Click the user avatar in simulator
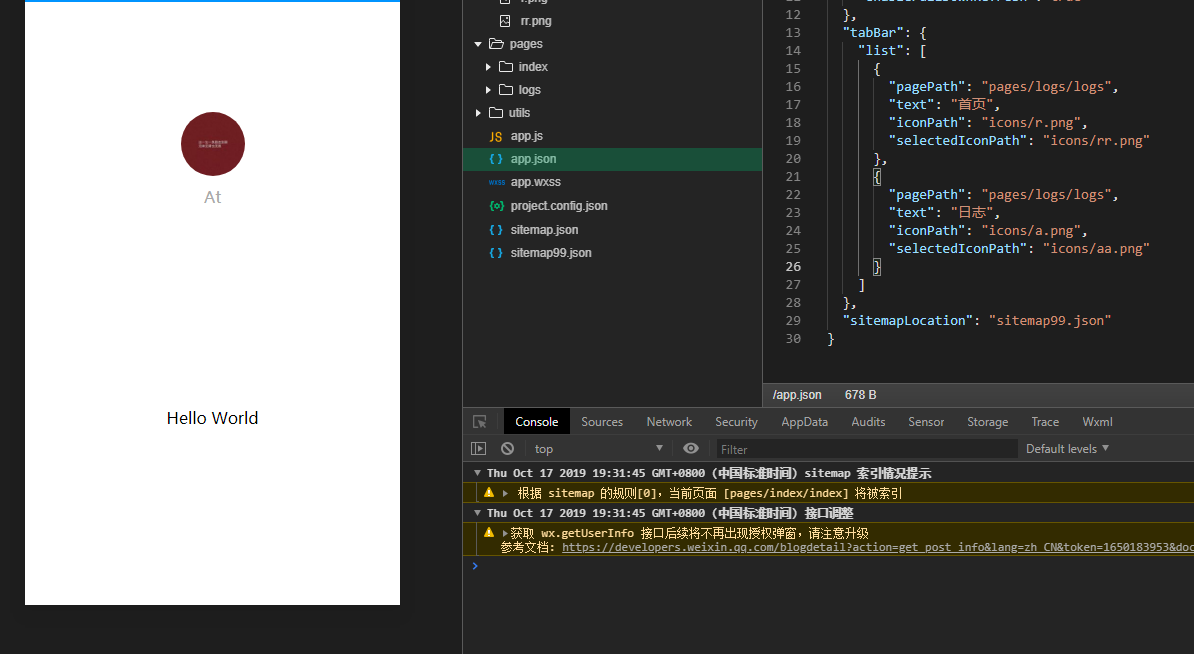Screen dimensions: 1194x654 click(213, 144)
